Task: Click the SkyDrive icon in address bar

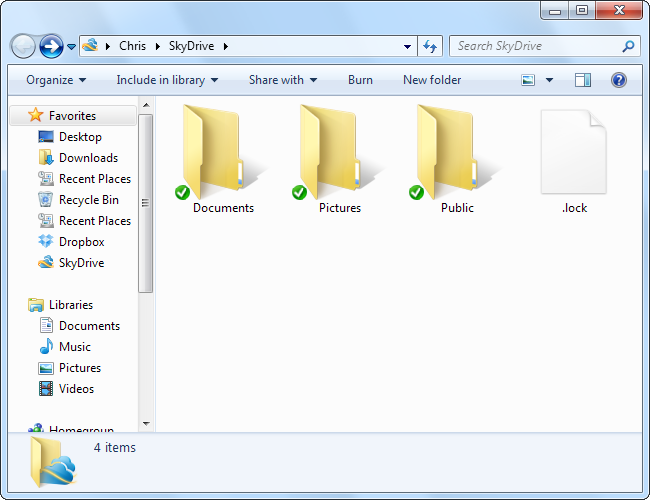Action: [90, 45]
